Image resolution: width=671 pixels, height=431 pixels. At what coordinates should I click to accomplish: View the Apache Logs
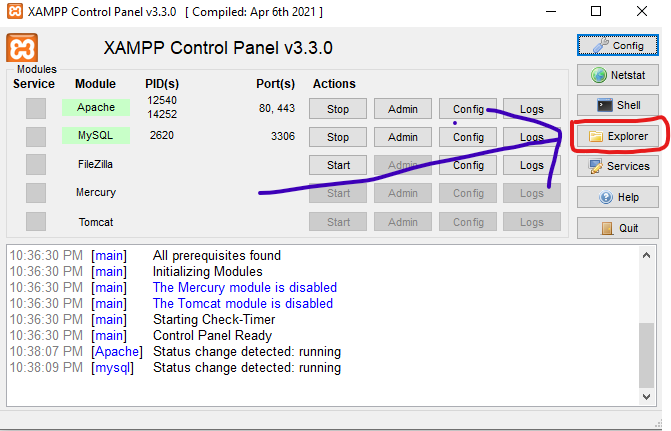(532, 109)
